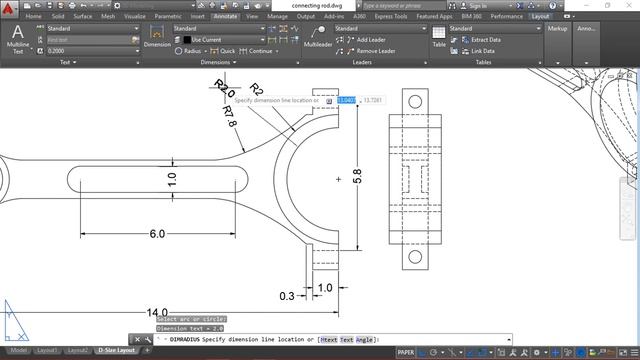Toggle auto-scale annotation icon in status bar
This screenshot has height=360, width=640.
524,352
